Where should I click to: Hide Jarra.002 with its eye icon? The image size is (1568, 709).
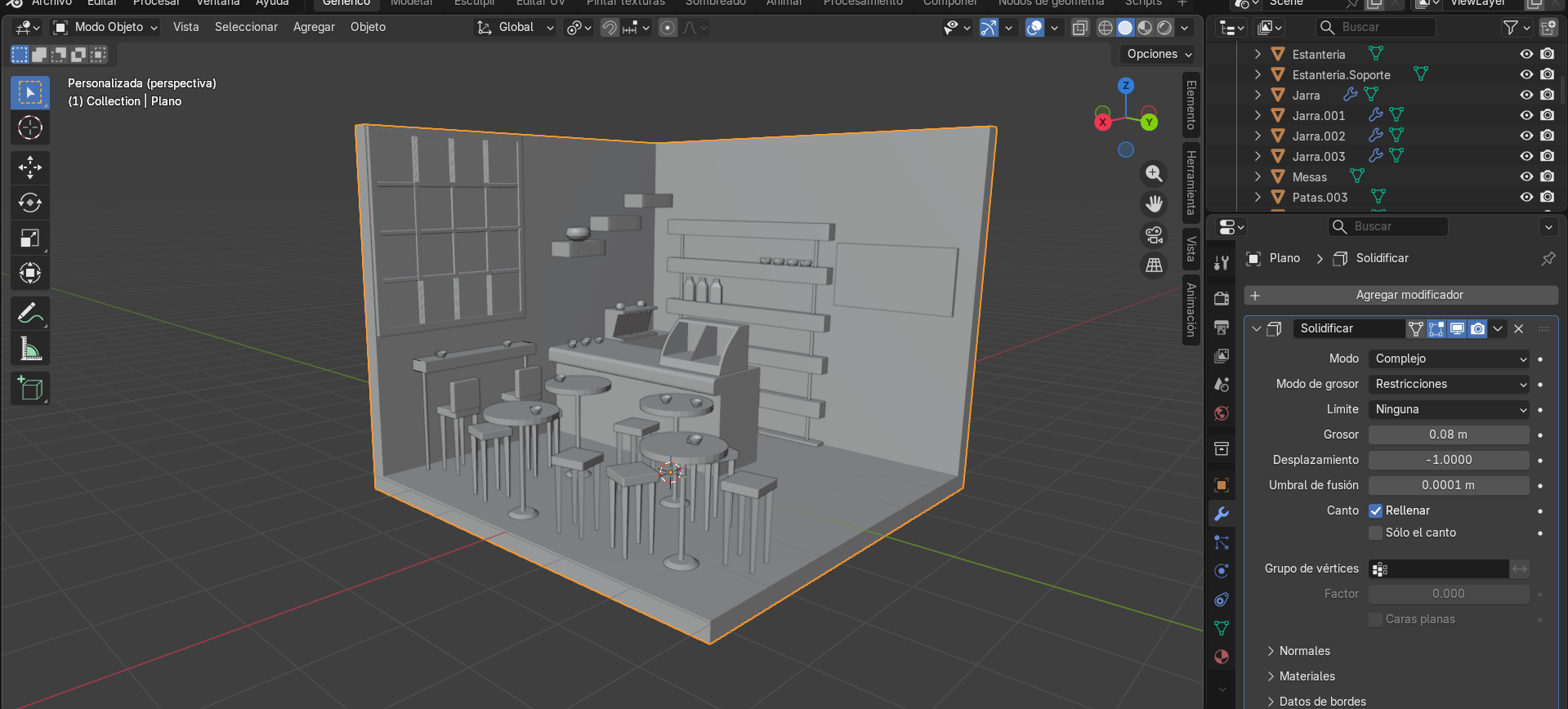coord(1526,136)
